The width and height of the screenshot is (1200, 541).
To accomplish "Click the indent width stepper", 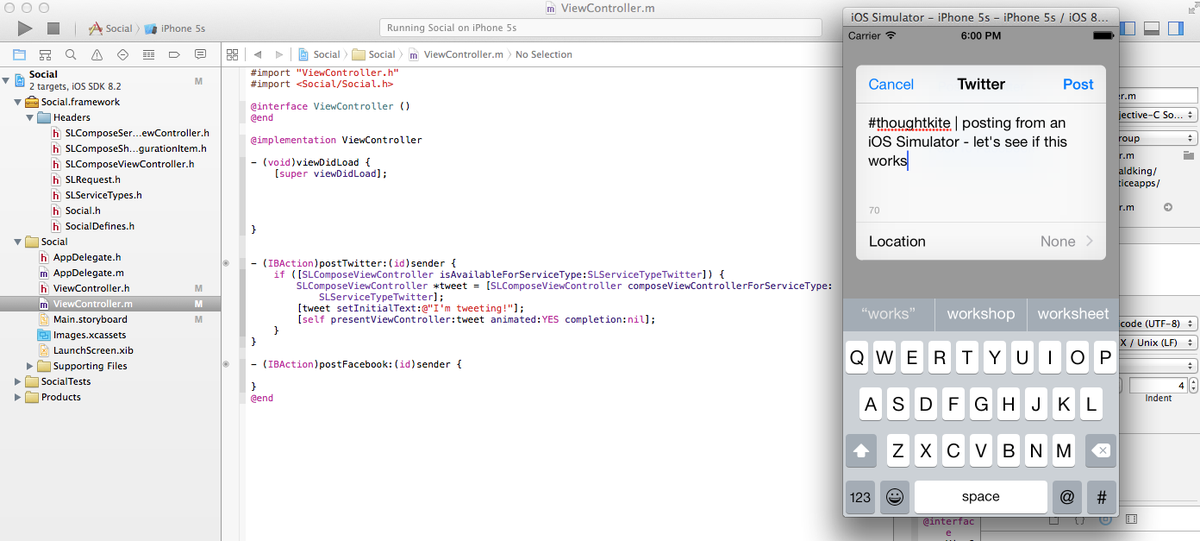I will tap(1193, 385).
